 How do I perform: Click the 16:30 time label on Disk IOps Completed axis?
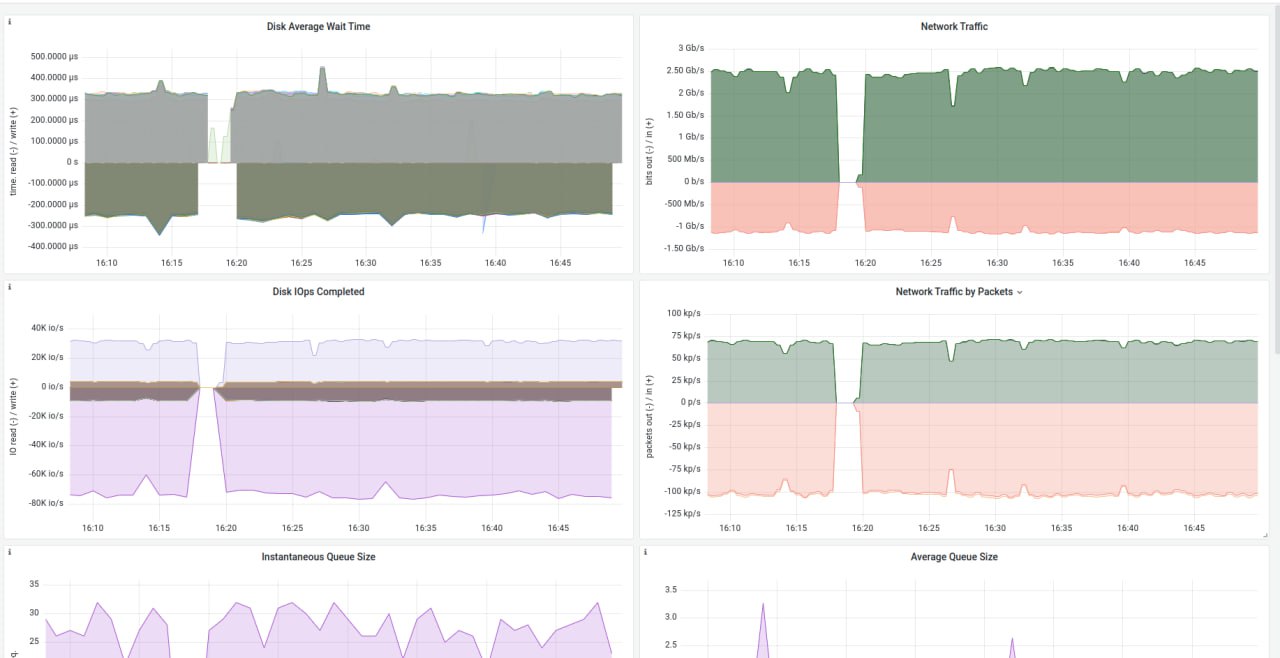(x=359, y=528)
